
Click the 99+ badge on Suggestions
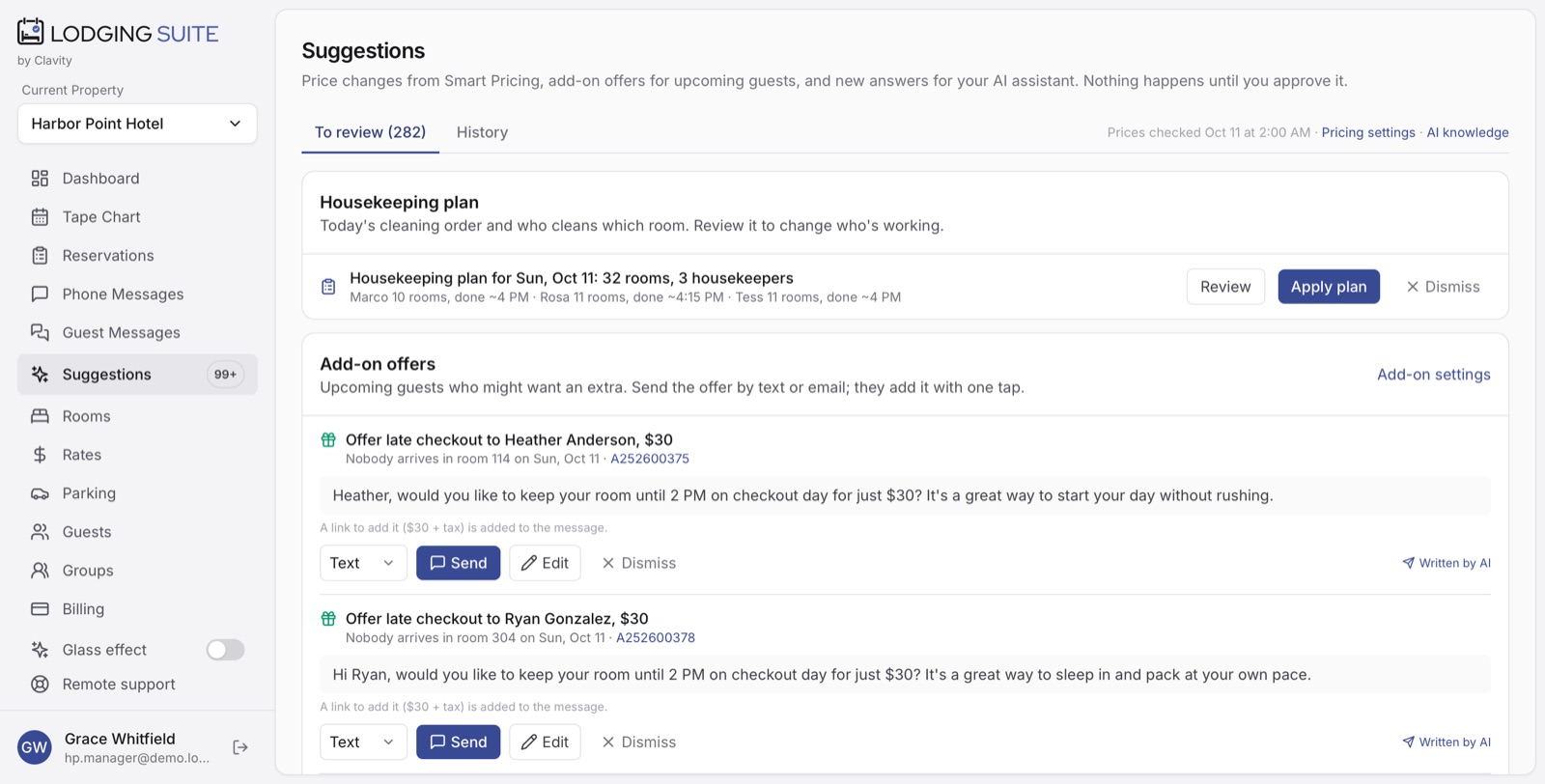[225, 375]
